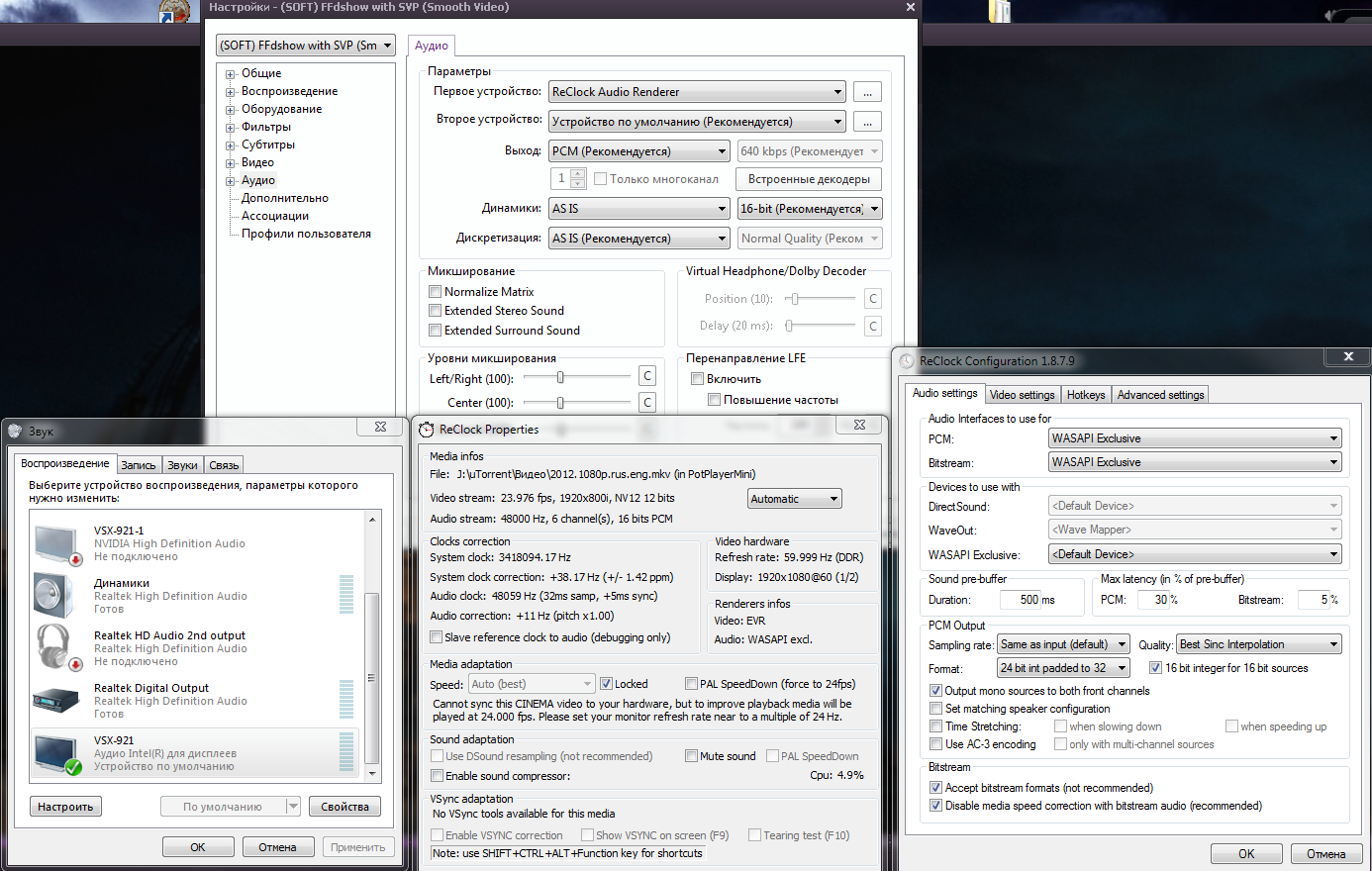1372x871 pixels.
Task: Toggle Accept bitstream formats checkbox
Action: (935, 788)
